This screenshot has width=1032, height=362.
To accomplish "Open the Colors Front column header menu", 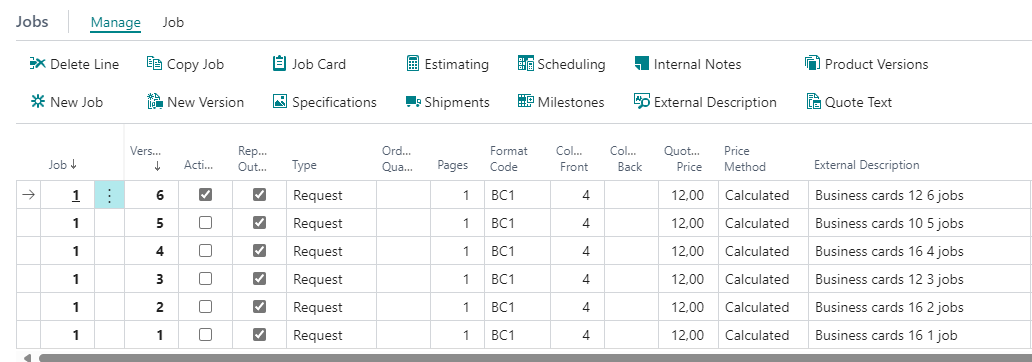I will (x=573, y=159).
